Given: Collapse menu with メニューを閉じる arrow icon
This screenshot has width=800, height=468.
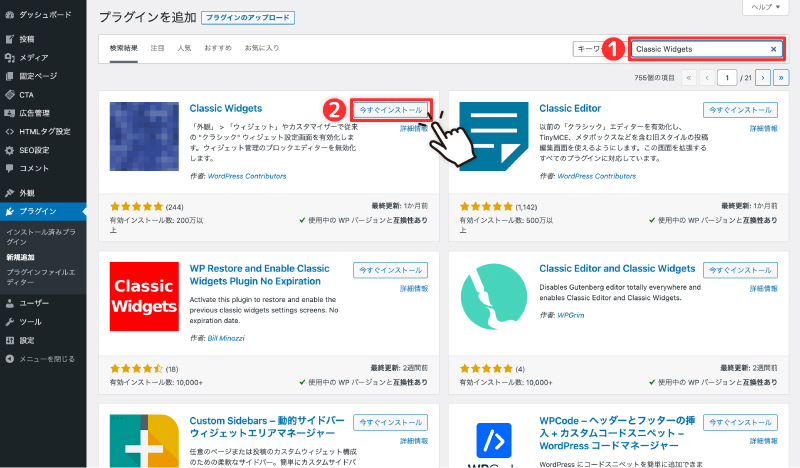Looking at the screenshot, I should tap(9, 359).
